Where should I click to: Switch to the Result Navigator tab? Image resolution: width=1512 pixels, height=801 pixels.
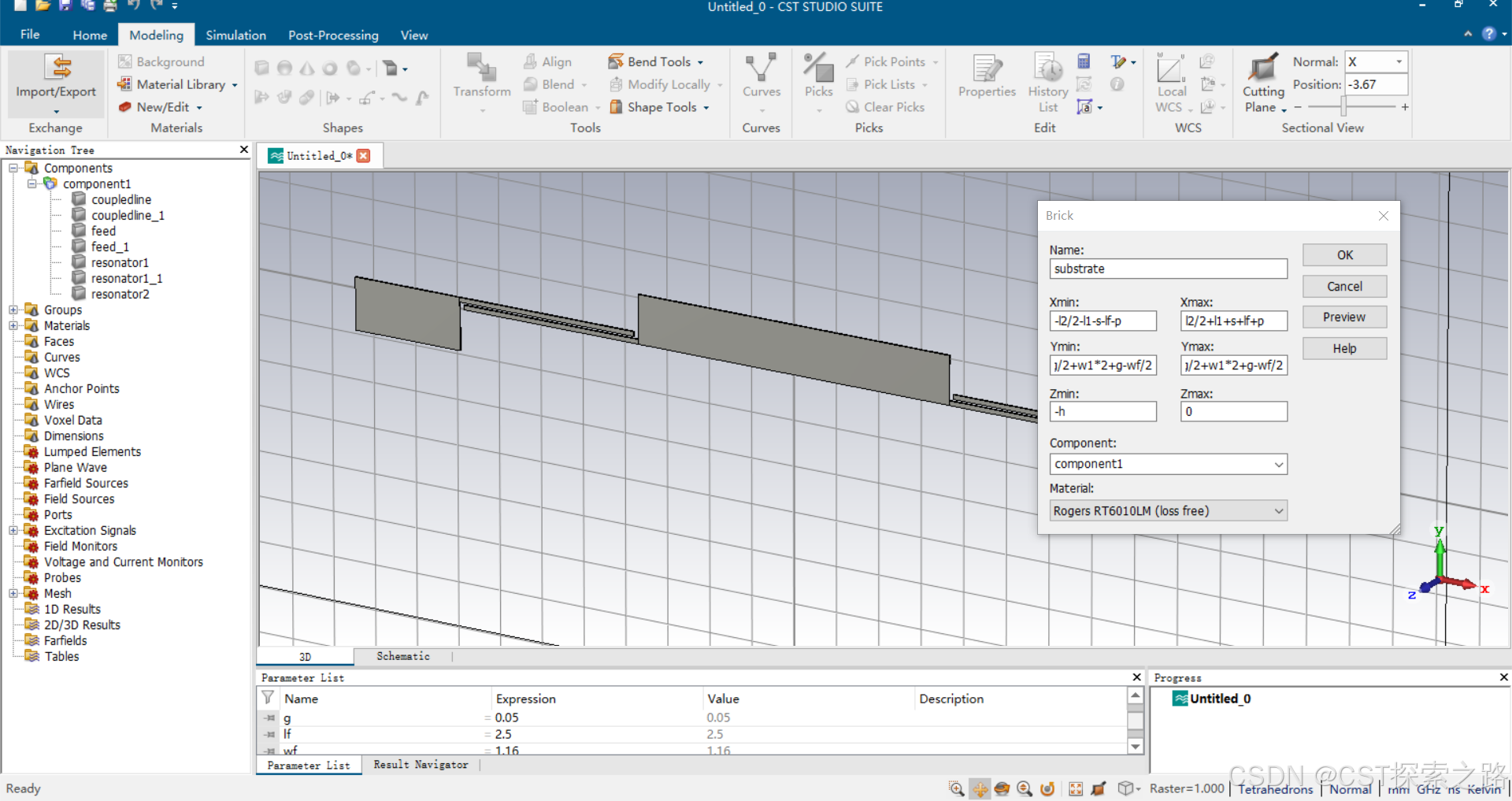coord(421,765)
